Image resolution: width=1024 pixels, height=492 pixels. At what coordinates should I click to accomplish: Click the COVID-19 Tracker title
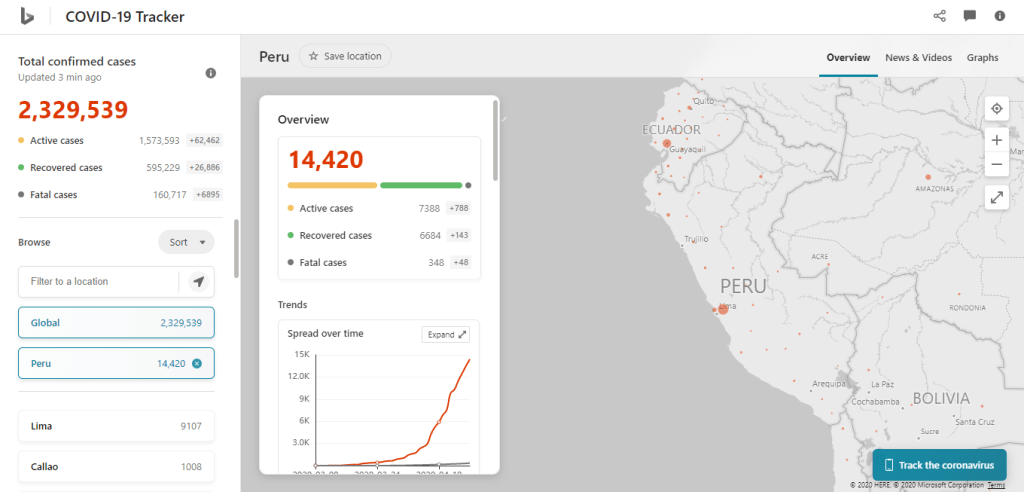[125, 17]
